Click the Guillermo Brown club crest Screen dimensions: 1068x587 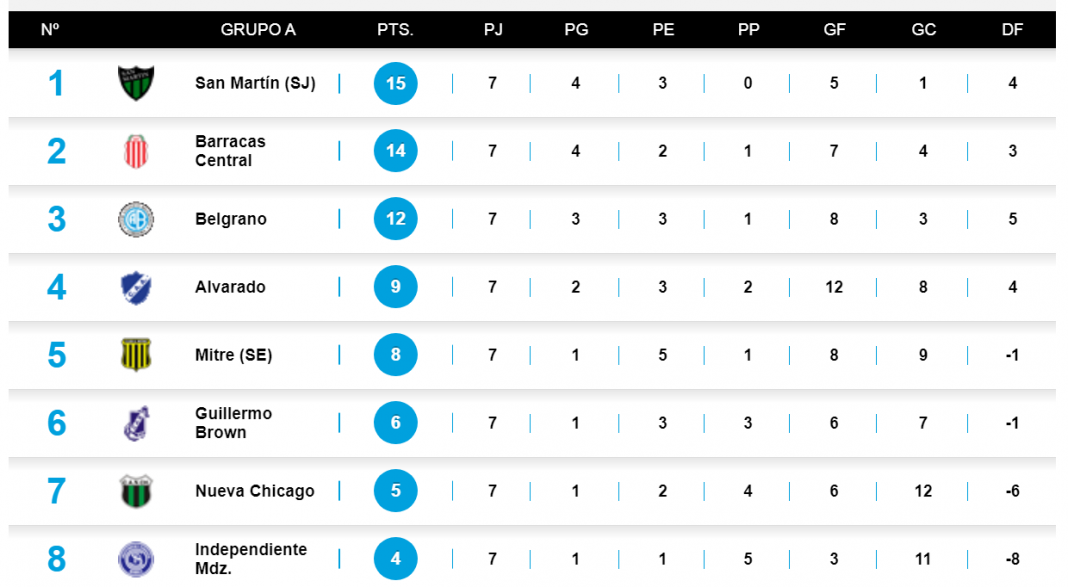pos(135,423)
